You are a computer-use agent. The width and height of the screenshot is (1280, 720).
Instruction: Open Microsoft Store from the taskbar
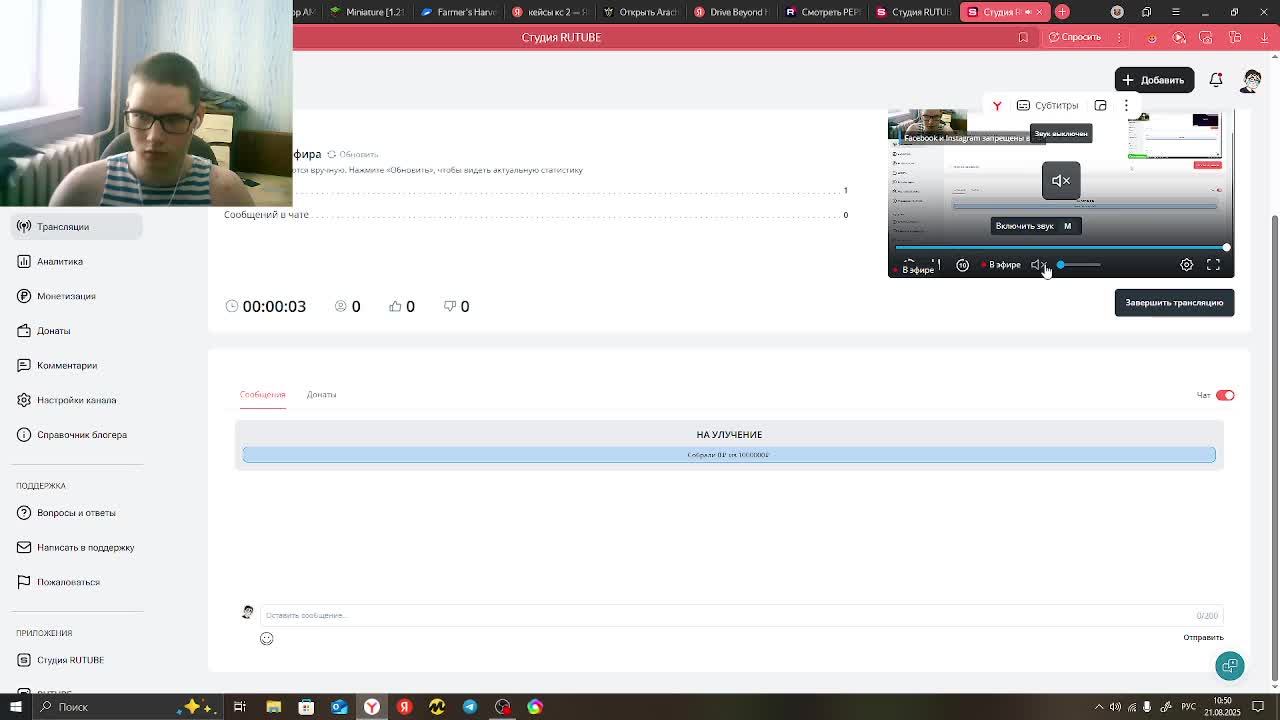(306, 707)
